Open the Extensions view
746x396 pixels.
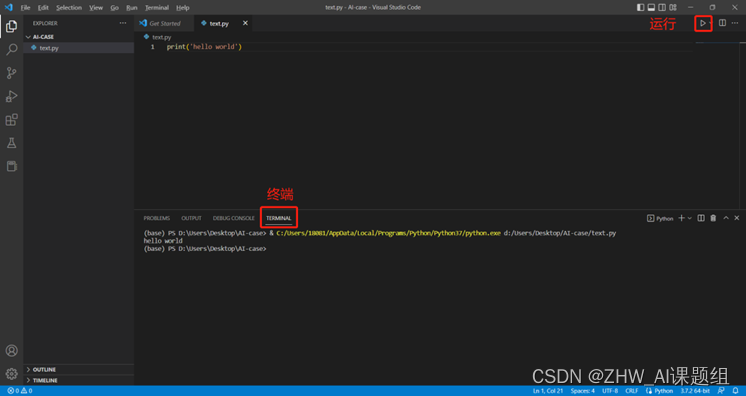11,119
